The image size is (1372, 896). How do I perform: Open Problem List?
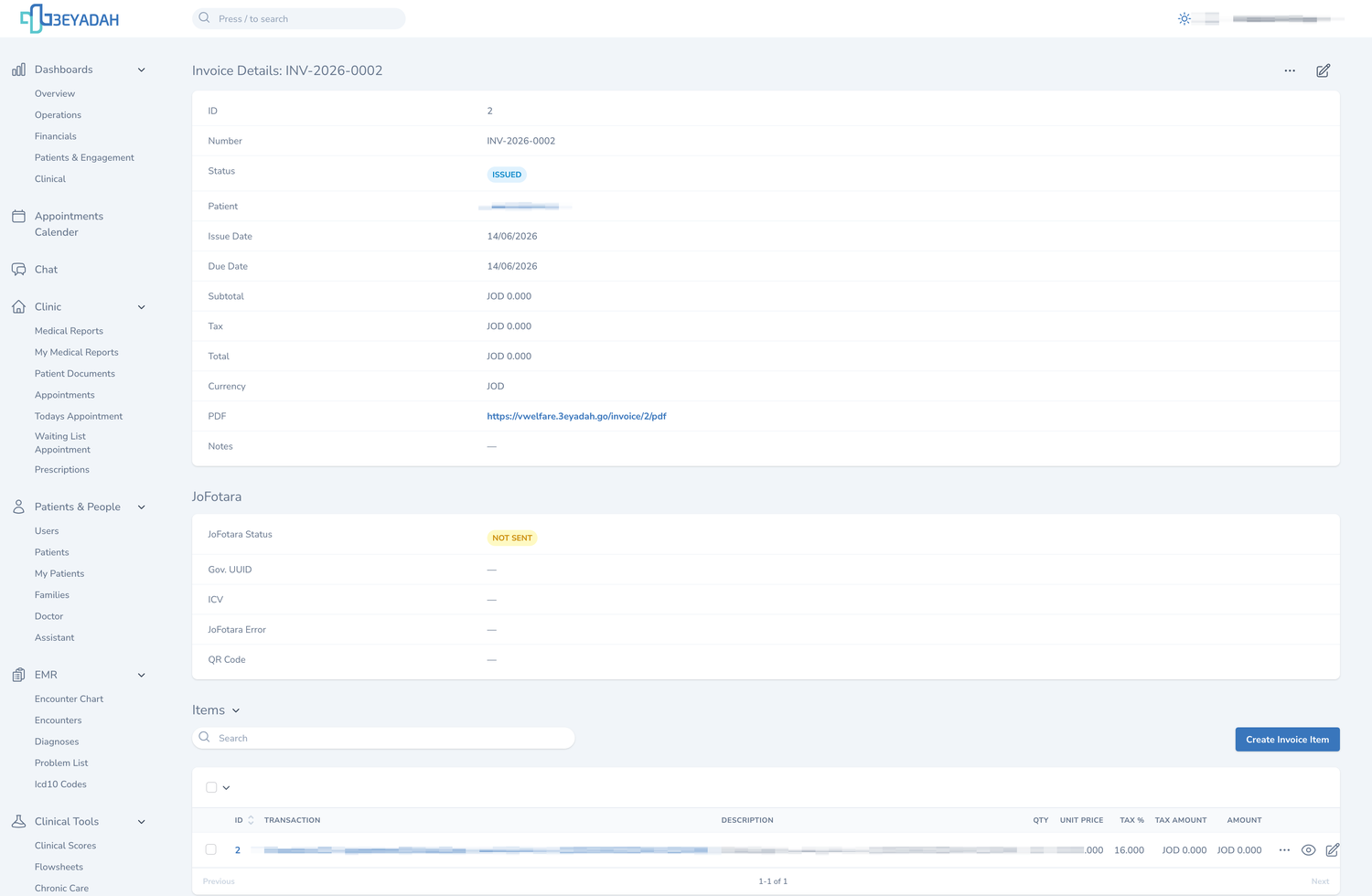(61, 763)
